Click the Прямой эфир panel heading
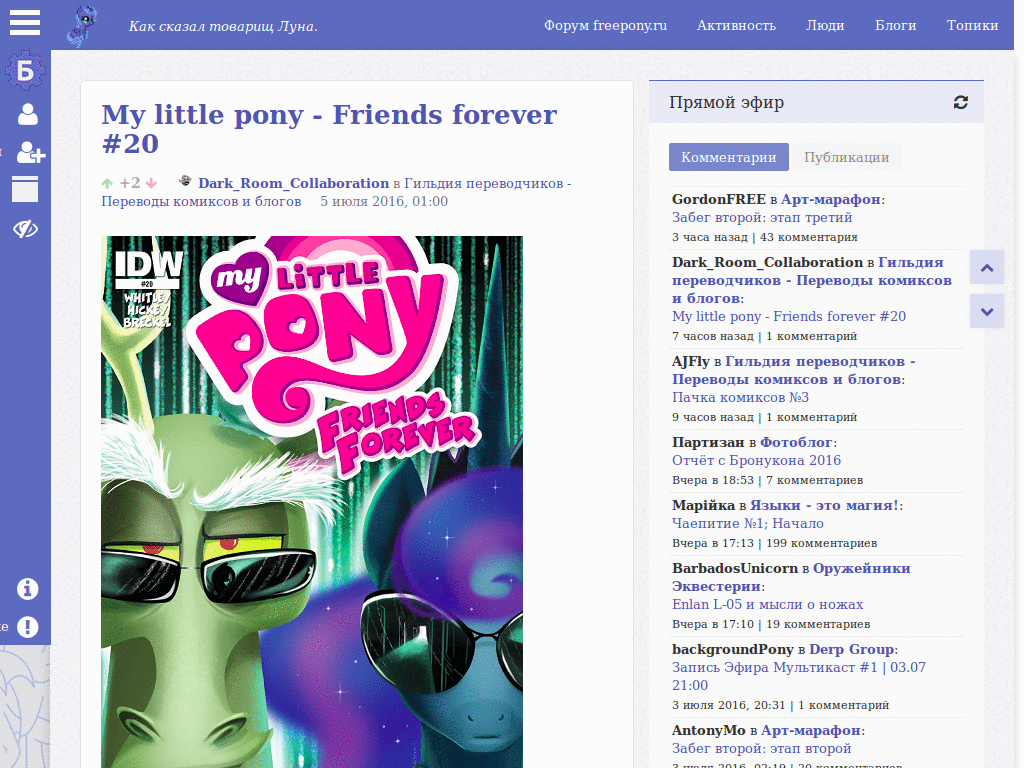Screen dimensions: 1024x768 726,103
